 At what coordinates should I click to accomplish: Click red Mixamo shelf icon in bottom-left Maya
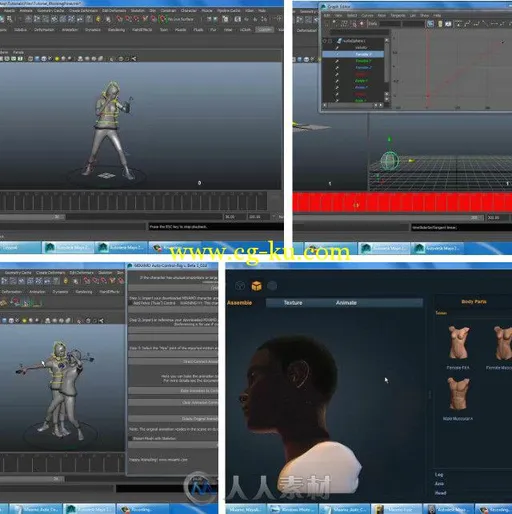tap(16, 302)
